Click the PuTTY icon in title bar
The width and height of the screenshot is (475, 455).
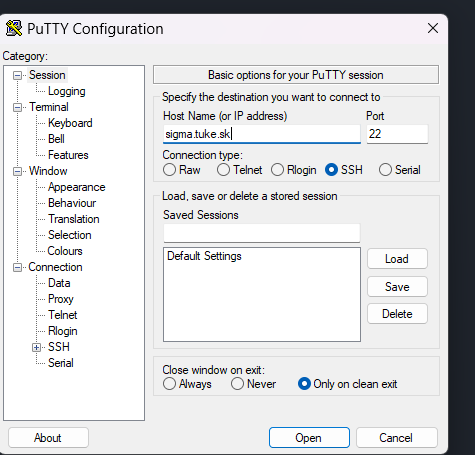tap(14, 29)
